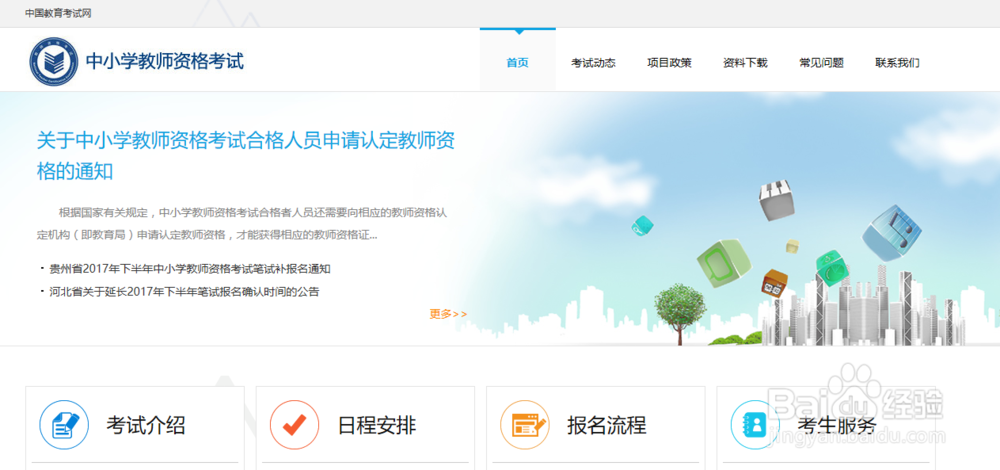Open the headline about 申请认定教师资格的通知

[246, 156]
